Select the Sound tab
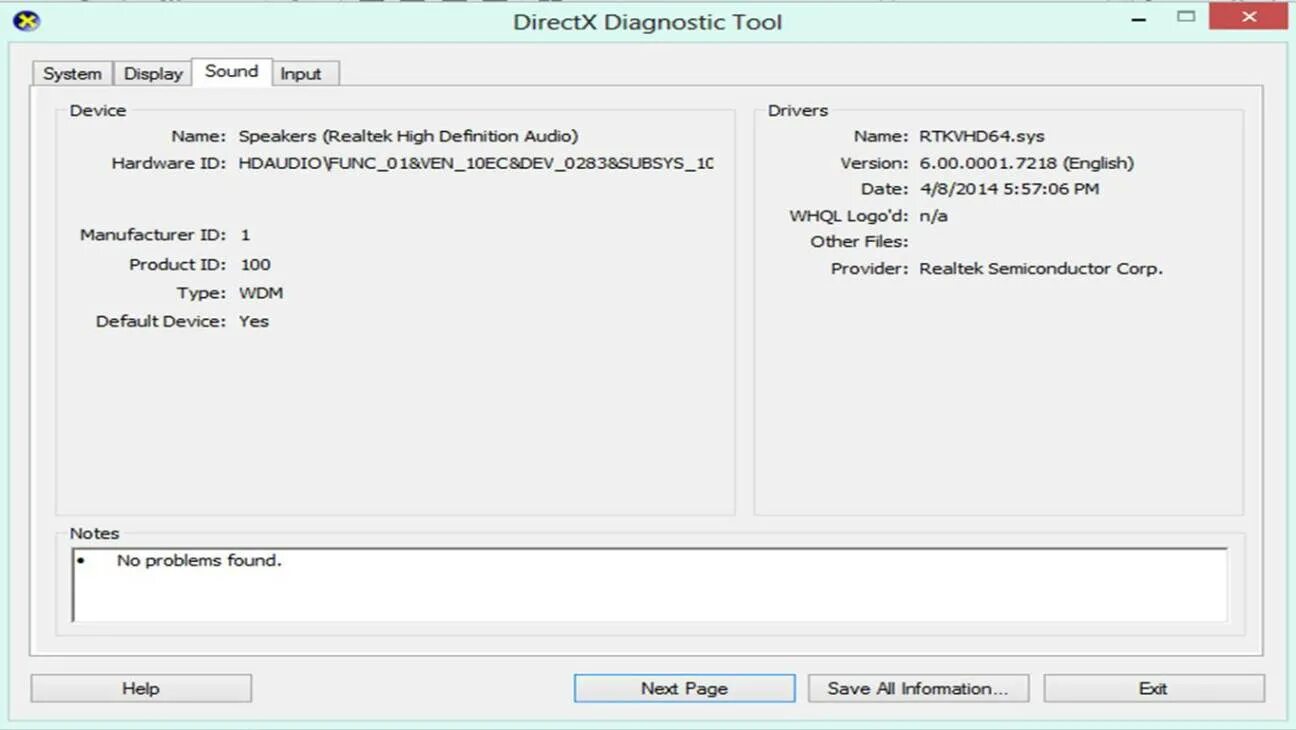 [232, 71]
